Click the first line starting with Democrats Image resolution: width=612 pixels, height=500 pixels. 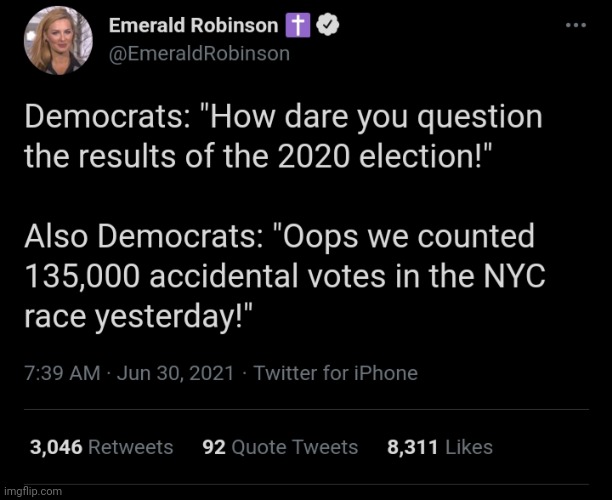coord(282,118)
